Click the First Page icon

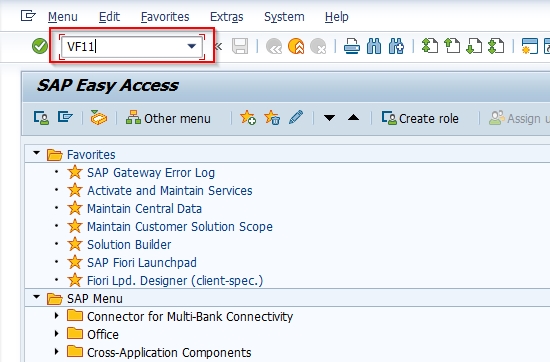tap(430, 46)
